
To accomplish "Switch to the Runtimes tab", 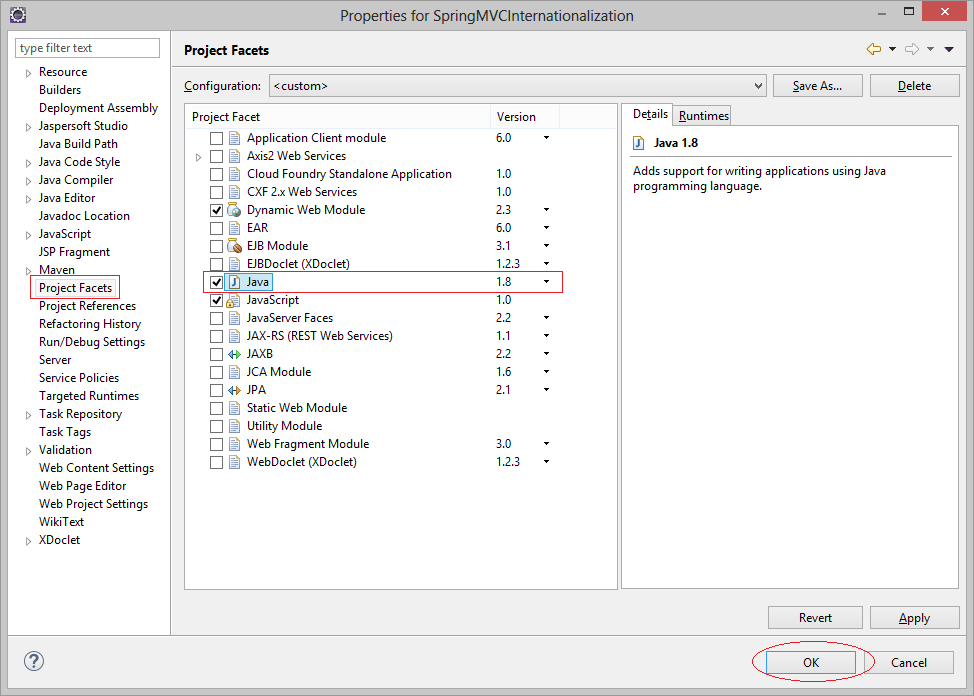I will pos(704,116).
